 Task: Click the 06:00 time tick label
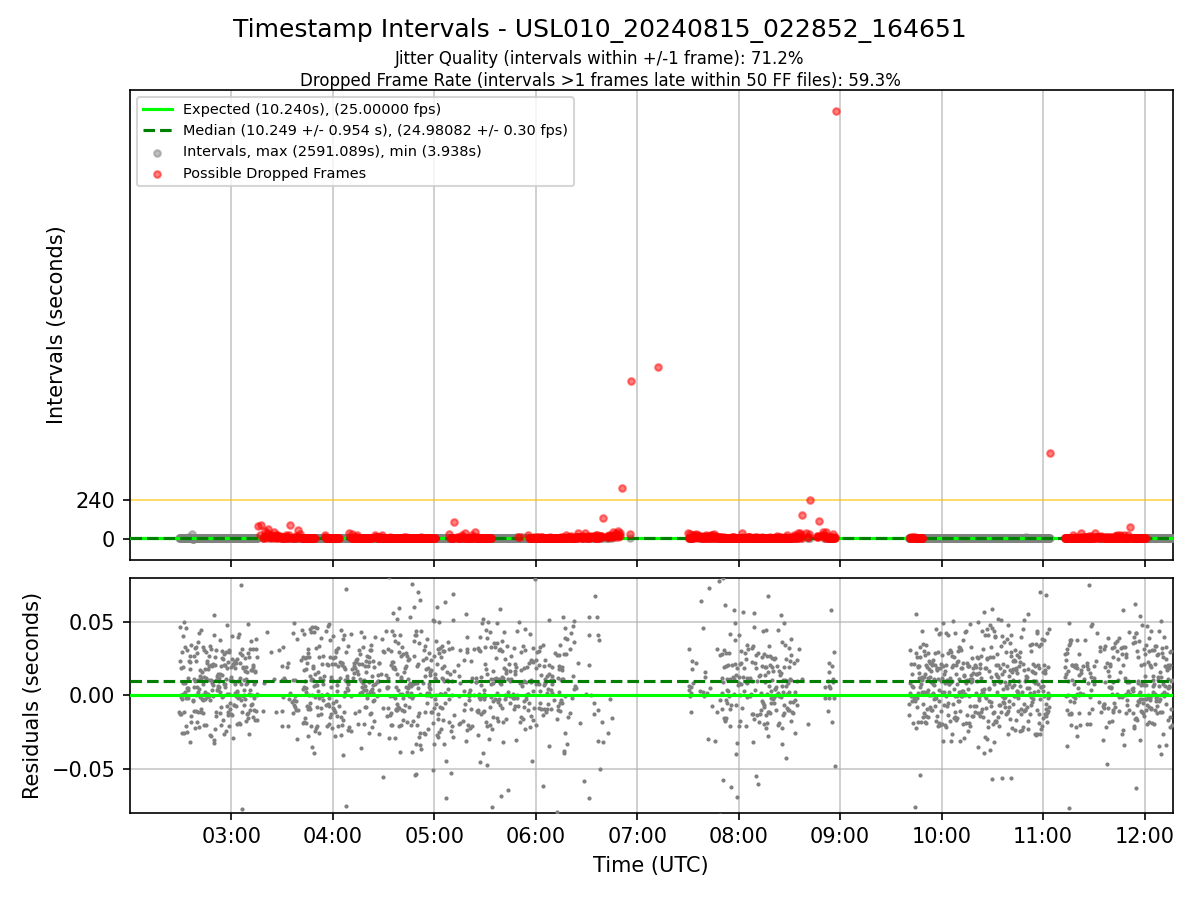(536, 836)
